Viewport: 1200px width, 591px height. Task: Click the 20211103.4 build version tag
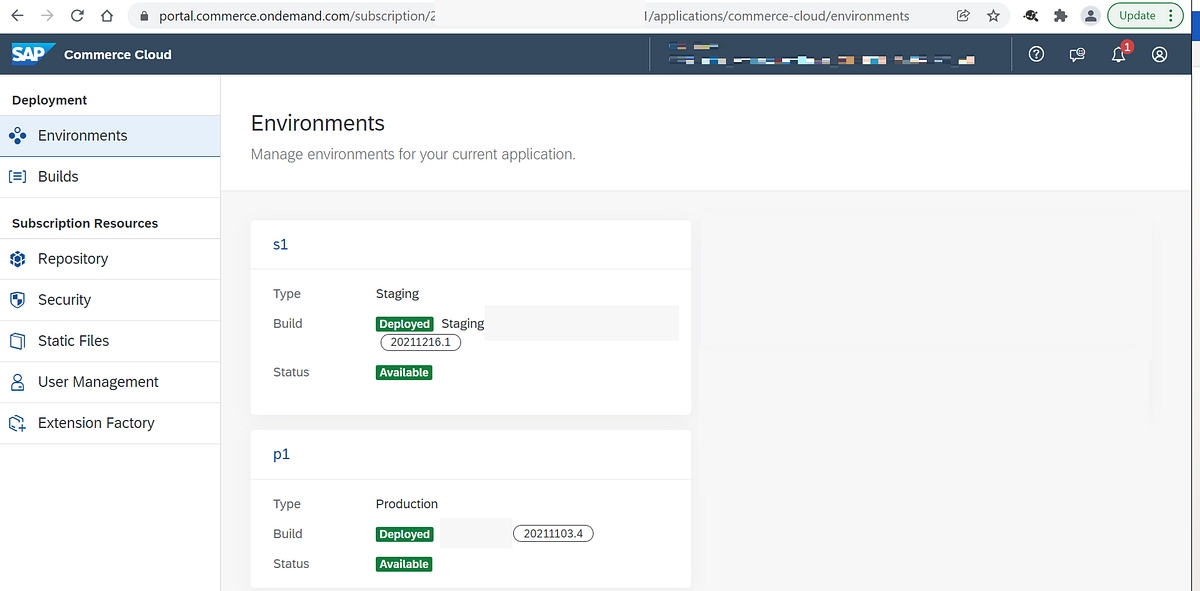coord(553,533)
